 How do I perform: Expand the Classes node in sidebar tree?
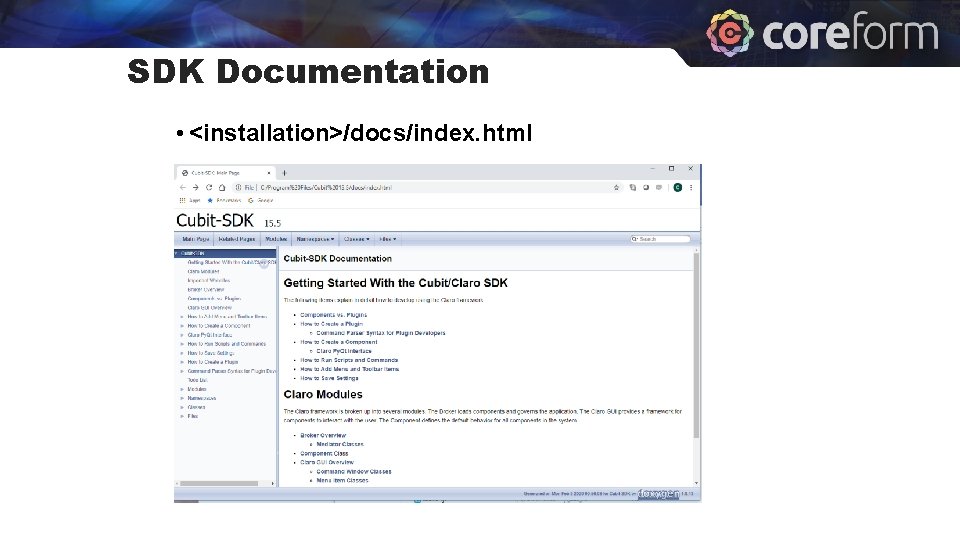tap(182, 407)
